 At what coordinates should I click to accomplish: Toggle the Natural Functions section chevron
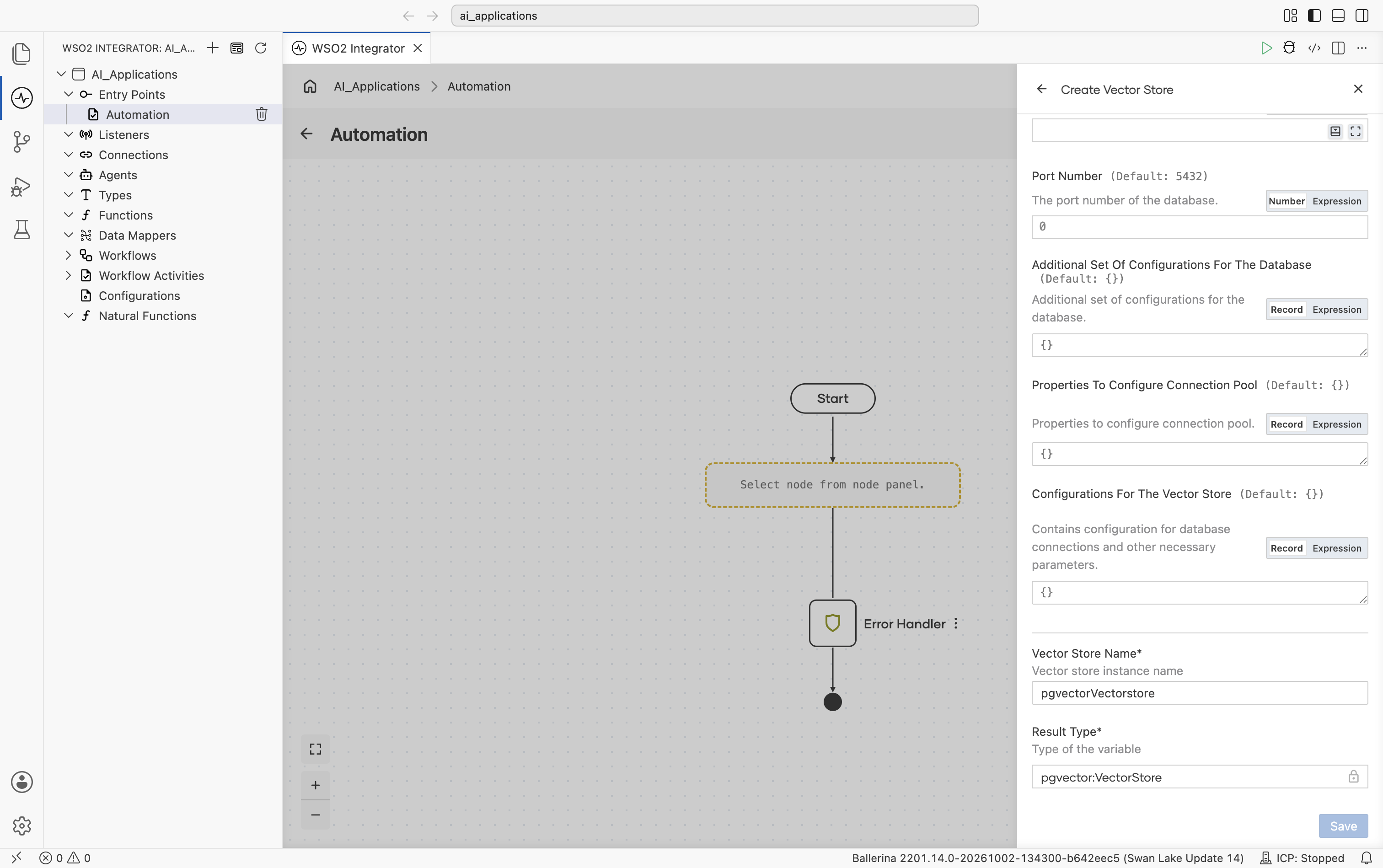(x=68, y=315)
